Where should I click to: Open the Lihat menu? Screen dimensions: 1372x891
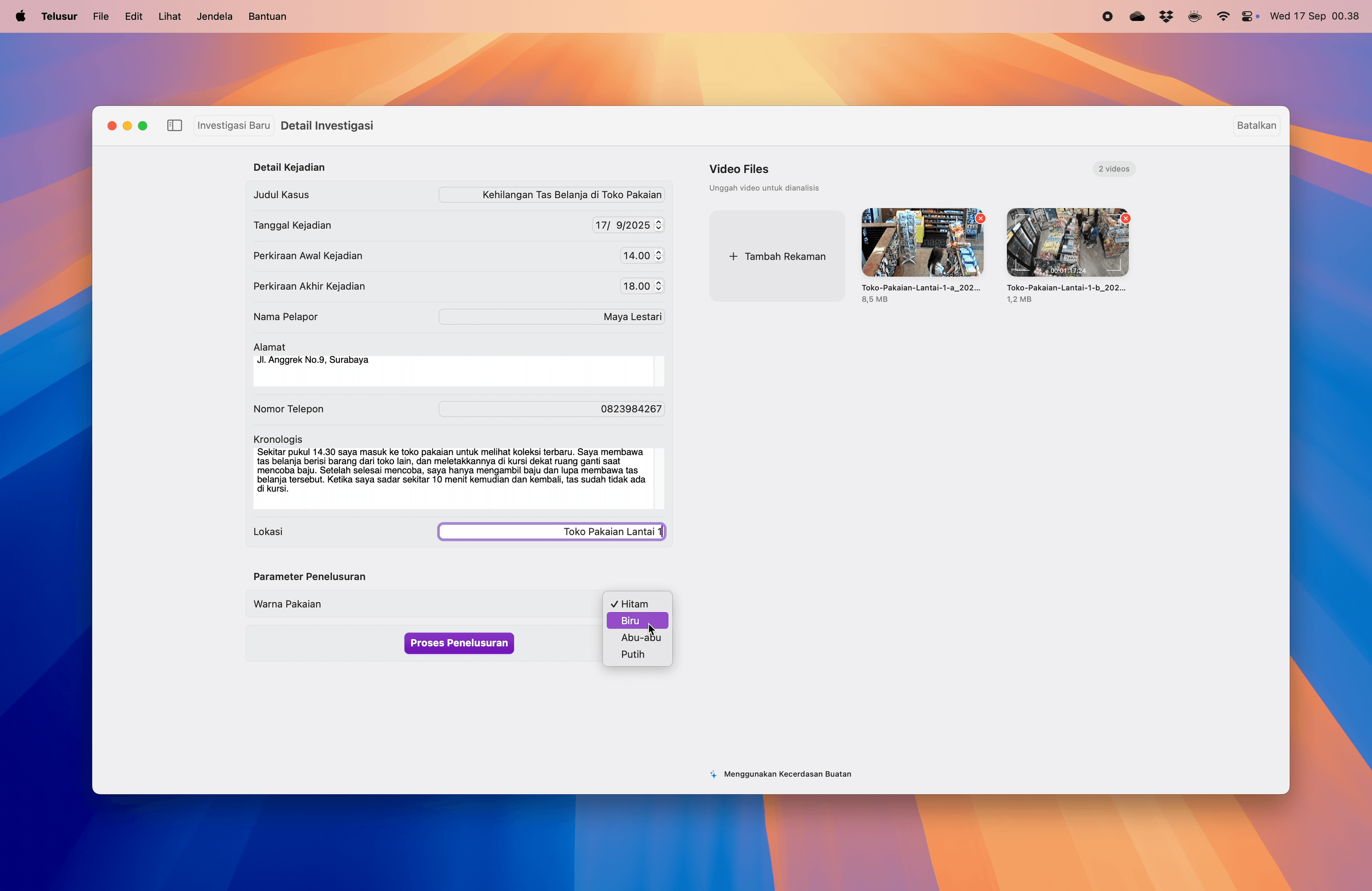(169, 16)
